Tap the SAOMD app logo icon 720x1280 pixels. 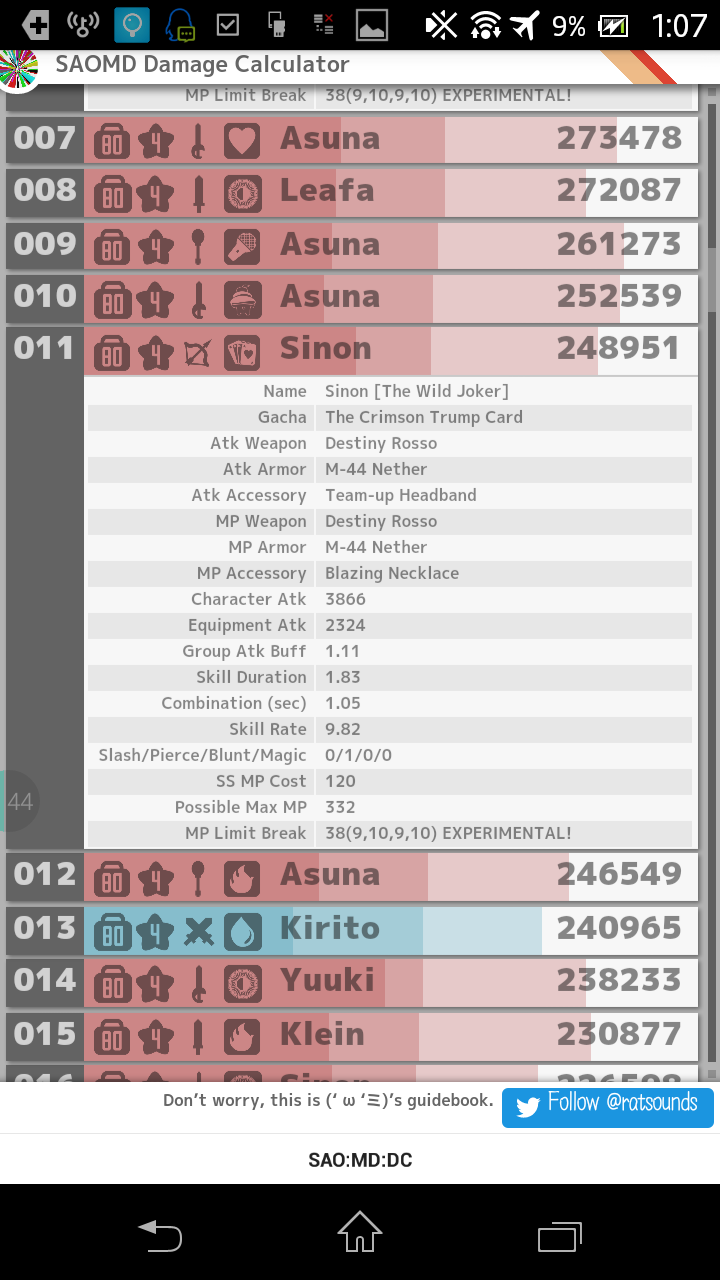click(x=18, y=70)
